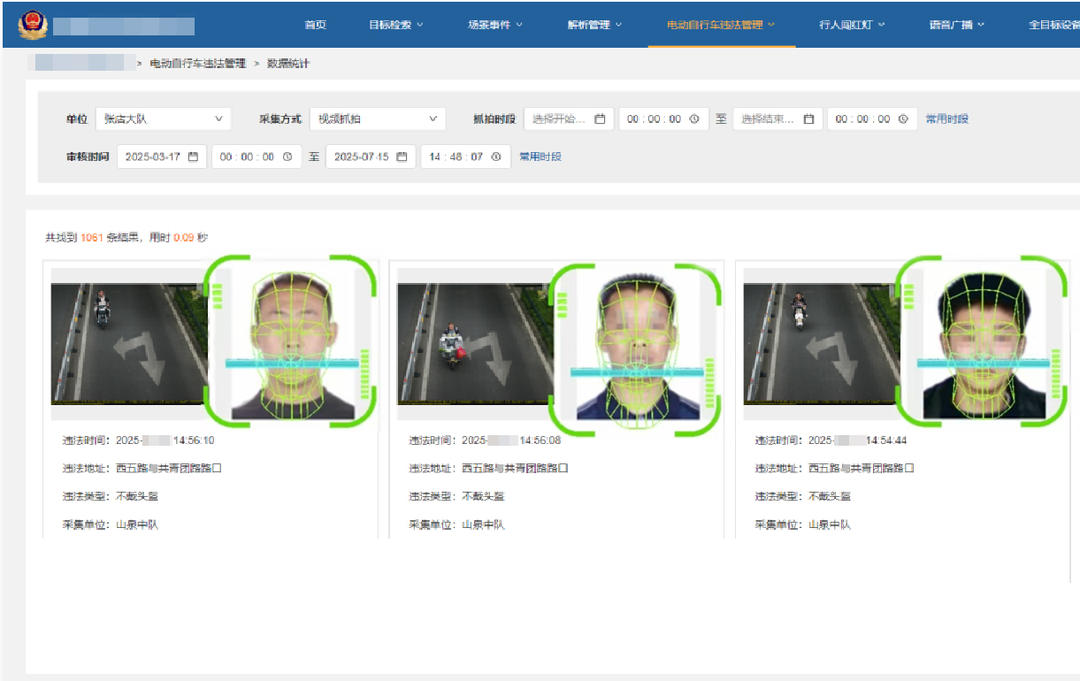Click 电动自行车违法管理 in the breadcrumb
Image resolution: width=1080 pixels, height=681 pixels.
coord(197,63)
